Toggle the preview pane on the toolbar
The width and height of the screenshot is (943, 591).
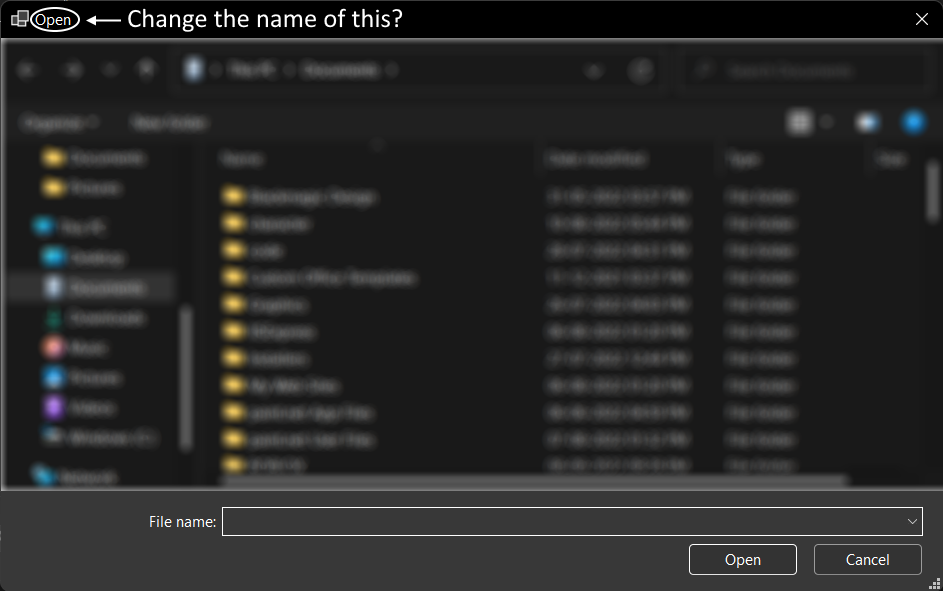point(867,121)
